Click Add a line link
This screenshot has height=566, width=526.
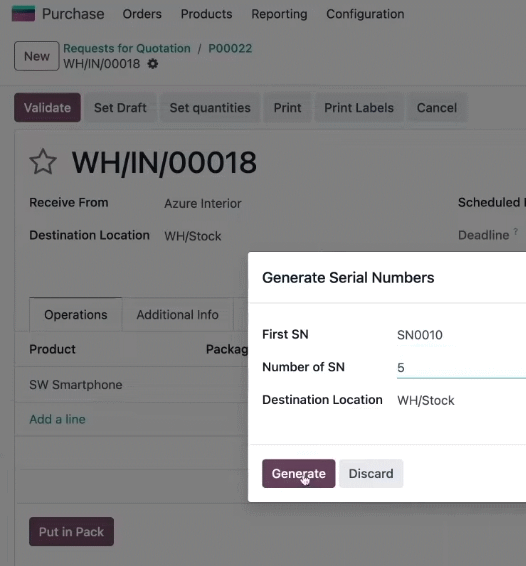point(57,419)
